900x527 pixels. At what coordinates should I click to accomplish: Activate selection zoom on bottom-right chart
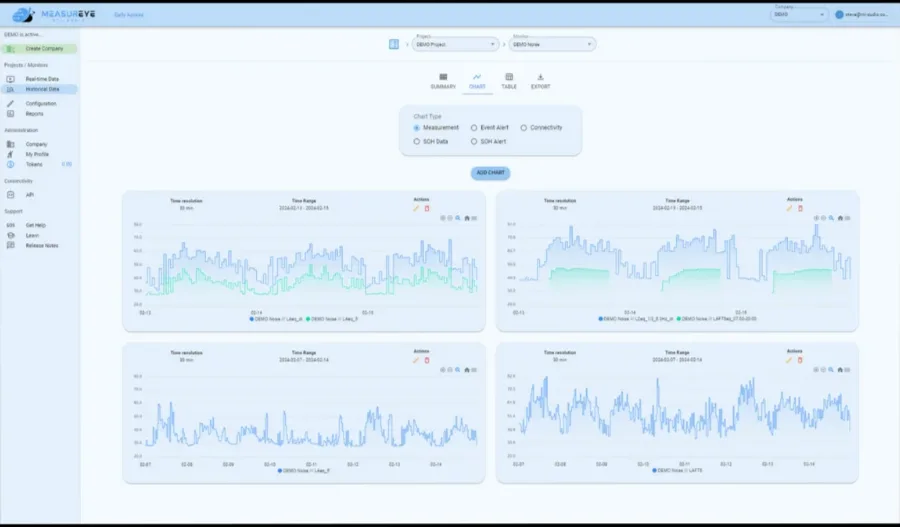pyautogui.click(x=831, y=370)
